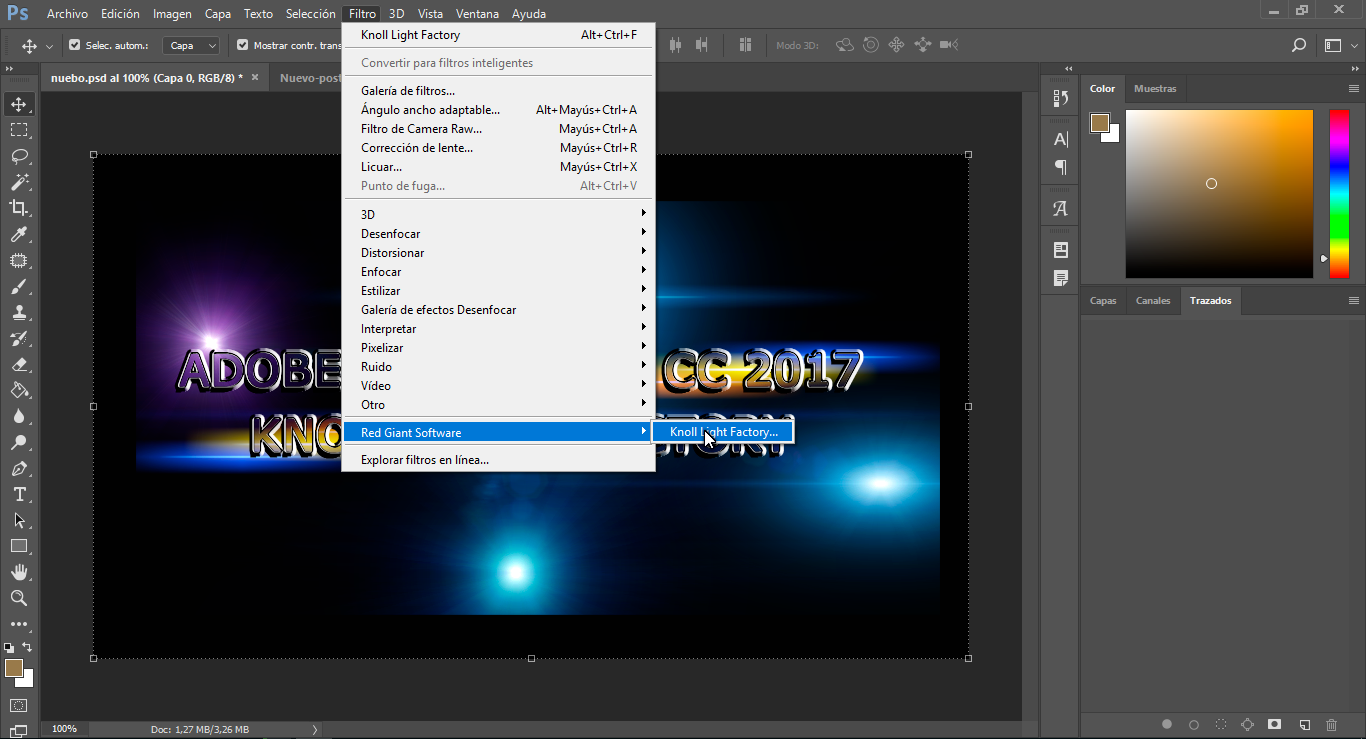
Task: Toggle the Selec. autom. checkbox
Action: [74, 45]
